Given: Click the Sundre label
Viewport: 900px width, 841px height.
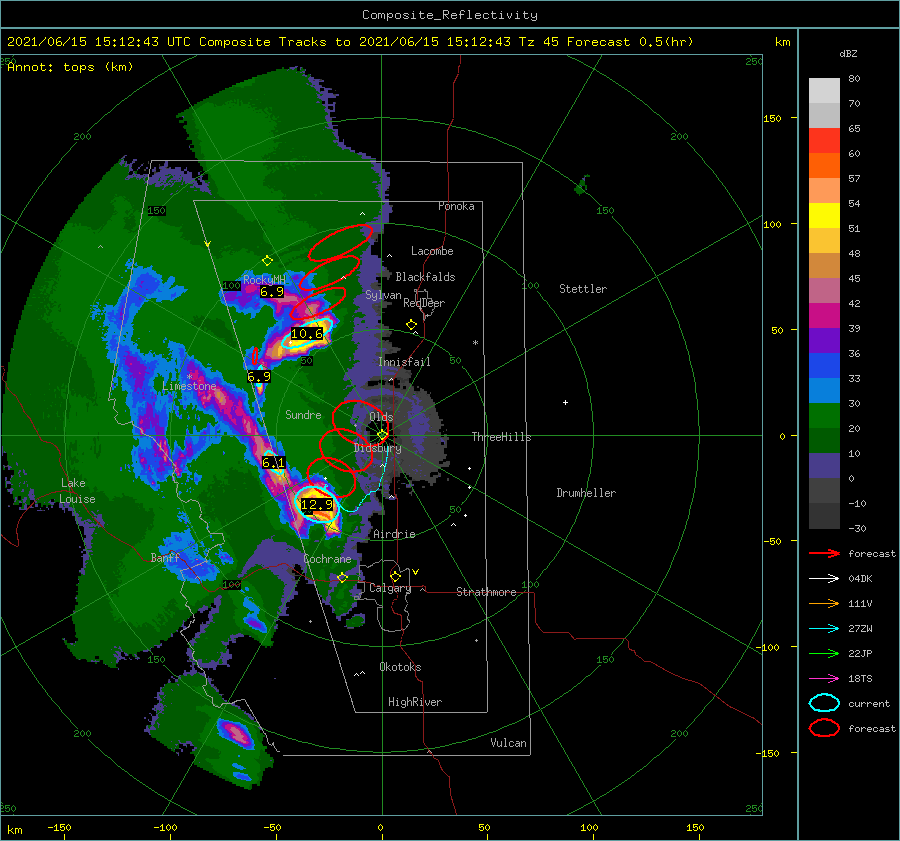Looking at the screenshot, I should point(303,414).
